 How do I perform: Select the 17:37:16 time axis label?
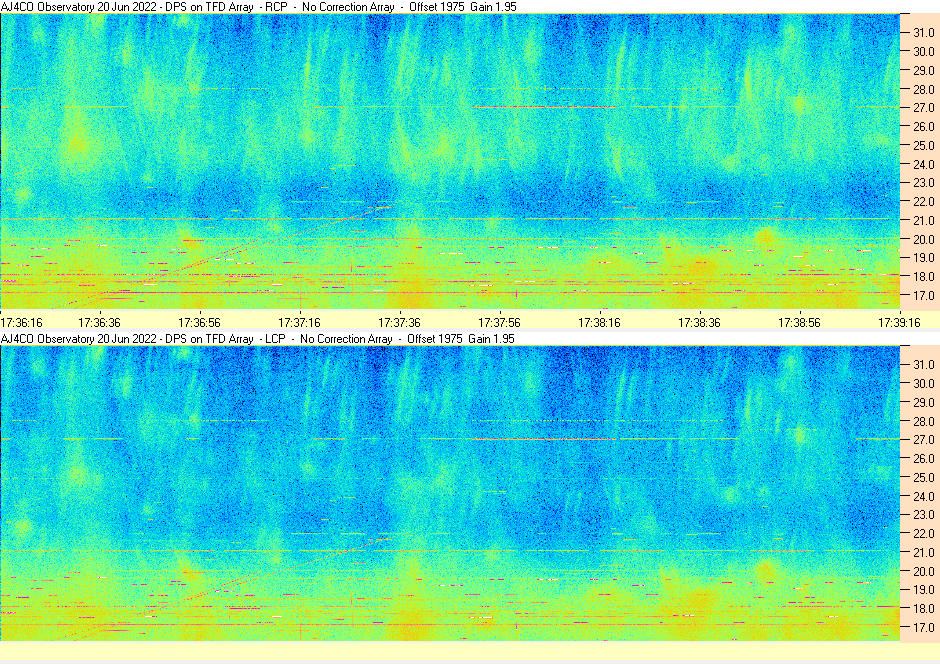tap(299, 322)
